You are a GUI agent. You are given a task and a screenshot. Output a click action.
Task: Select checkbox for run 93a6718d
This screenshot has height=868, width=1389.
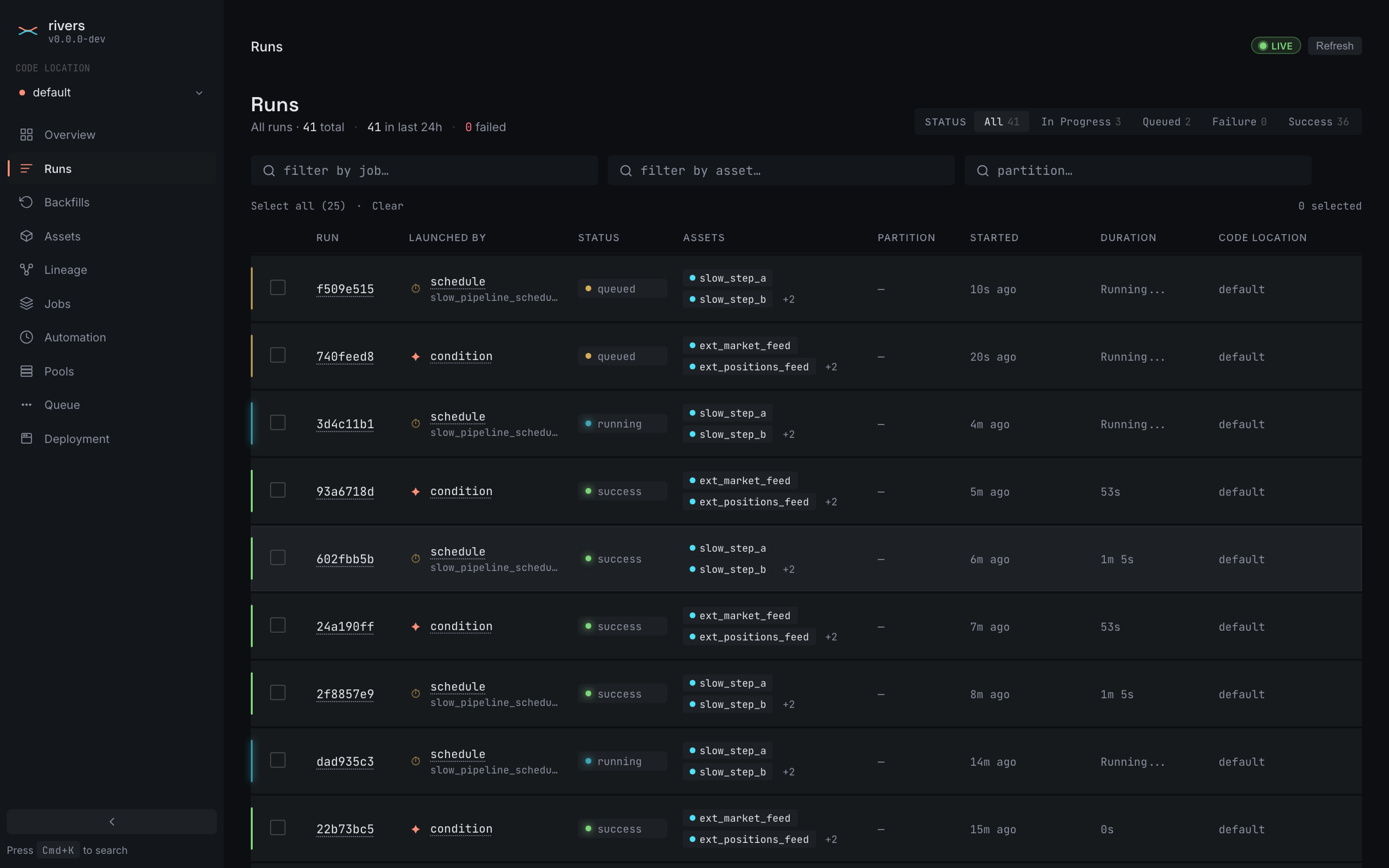[278, 490]
